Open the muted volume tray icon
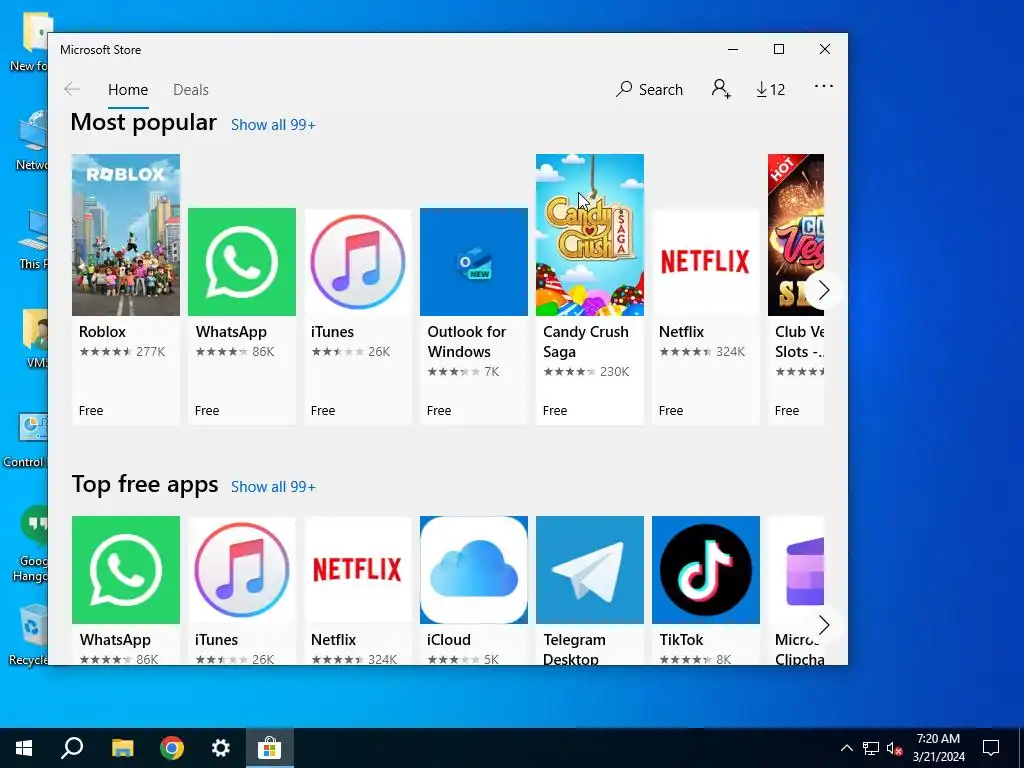The width and height of the screenshot is (1024, 768). coord(894,748)
